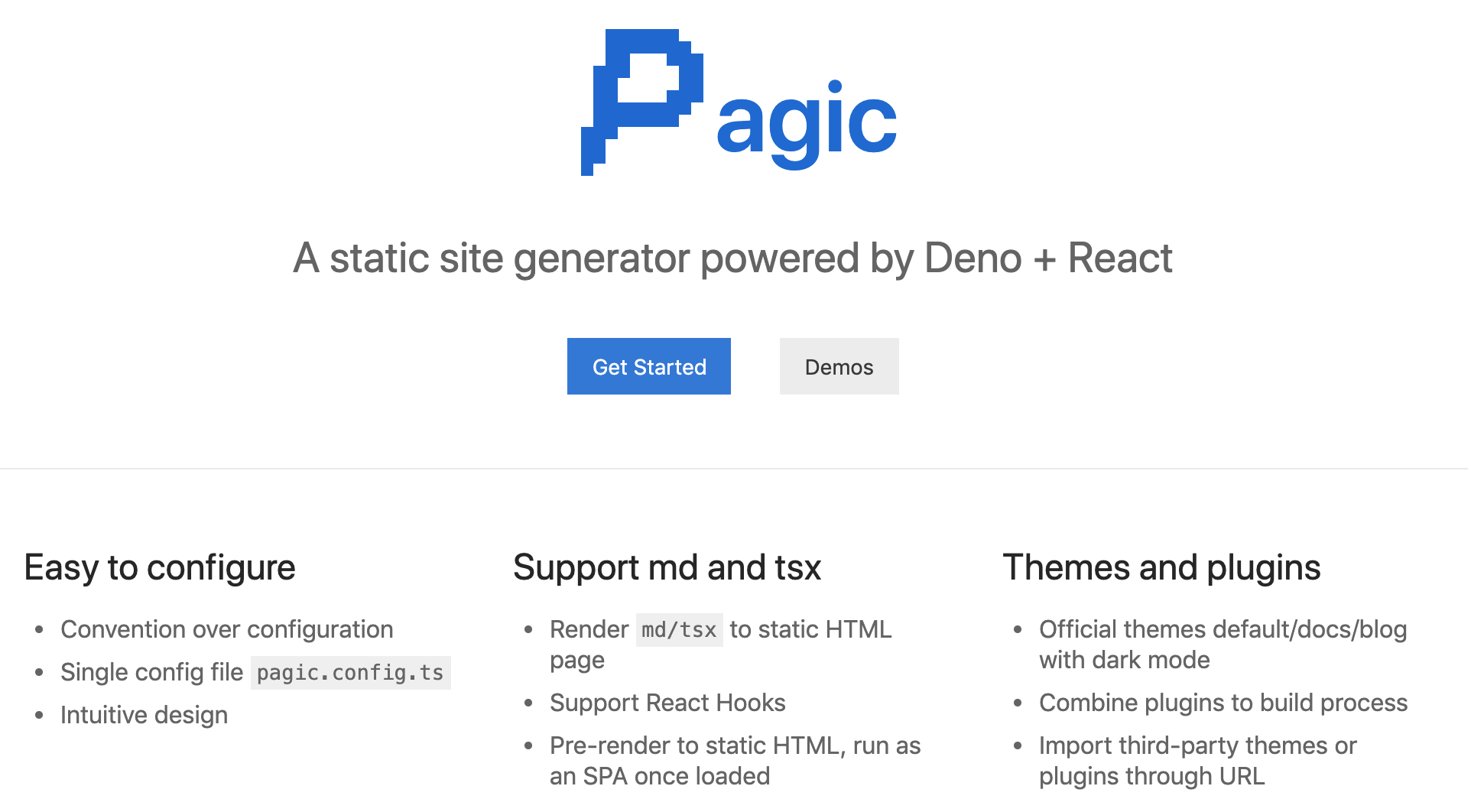Click the 'Themes and plugins' heading
The width and height of the screenshot is (1471, 812).
(x=1163, y=567)
